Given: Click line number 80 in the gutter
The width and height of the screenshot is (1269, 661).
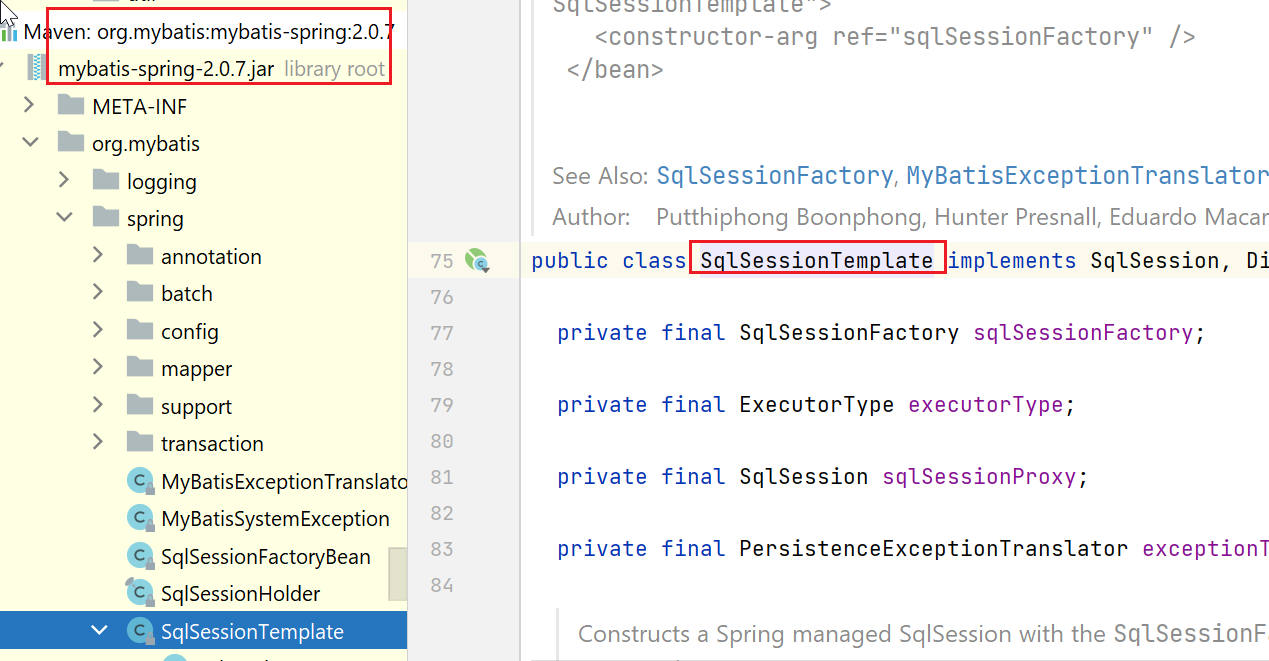Looking at the screenshot, I should [x=442, y=441].
